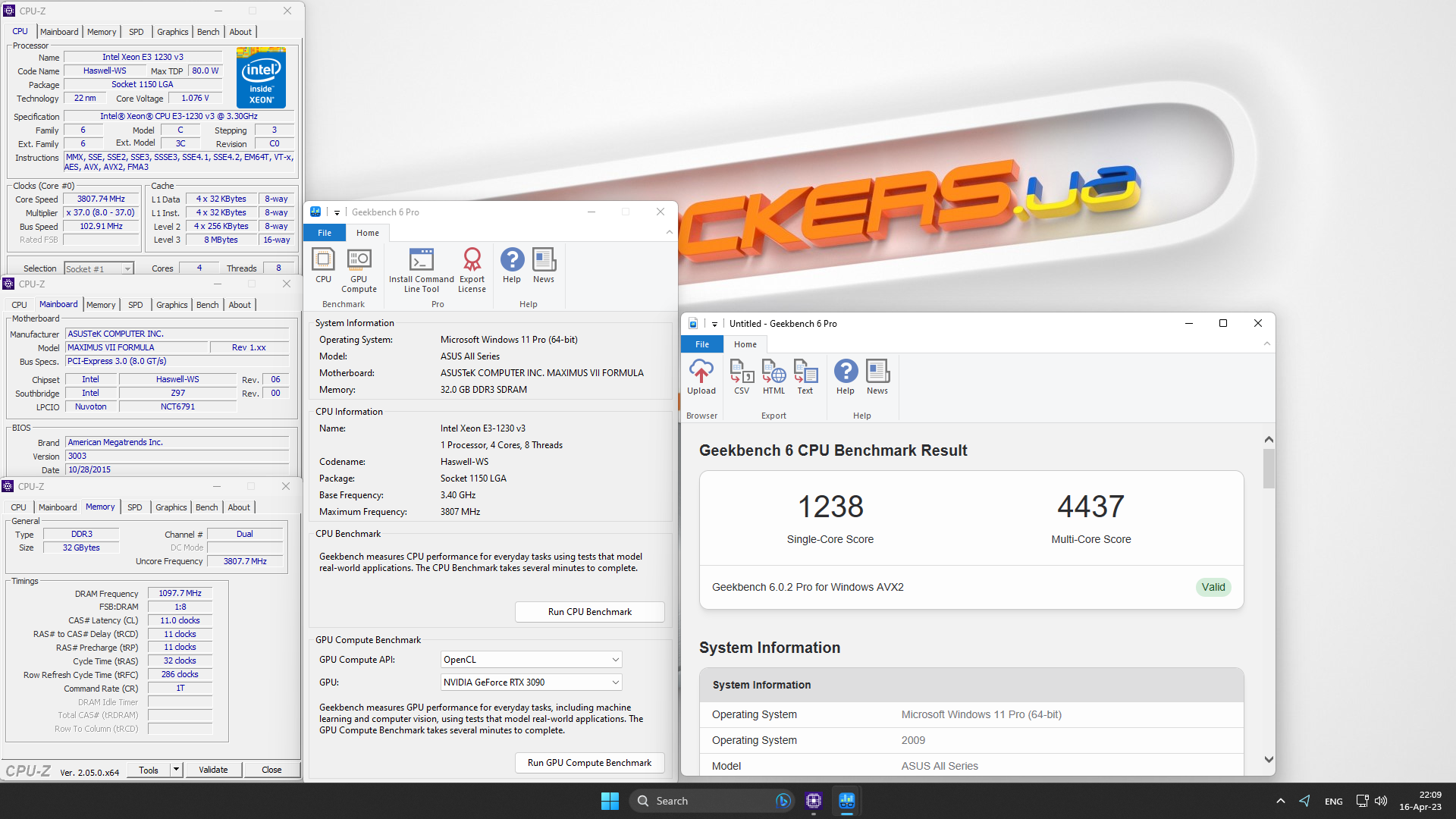Click the volume icon in the system tray
Image resolution: width=1456 pixels, height=819 pixels.
pos(1381,801)
